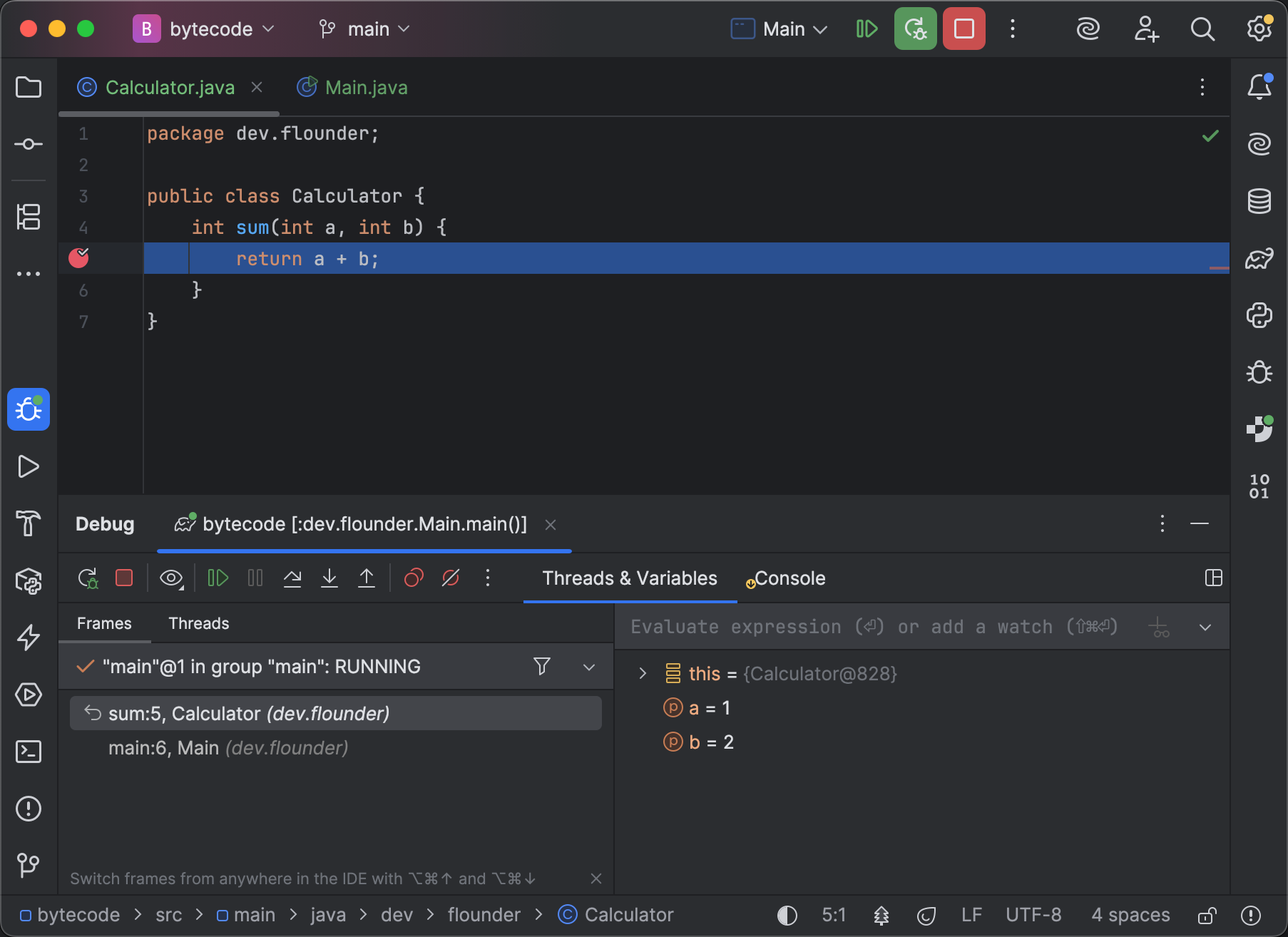Switch to Console tab
The width and height of the screenshot is (1288, 937).
pyautogui.click(x=785, y=578)
